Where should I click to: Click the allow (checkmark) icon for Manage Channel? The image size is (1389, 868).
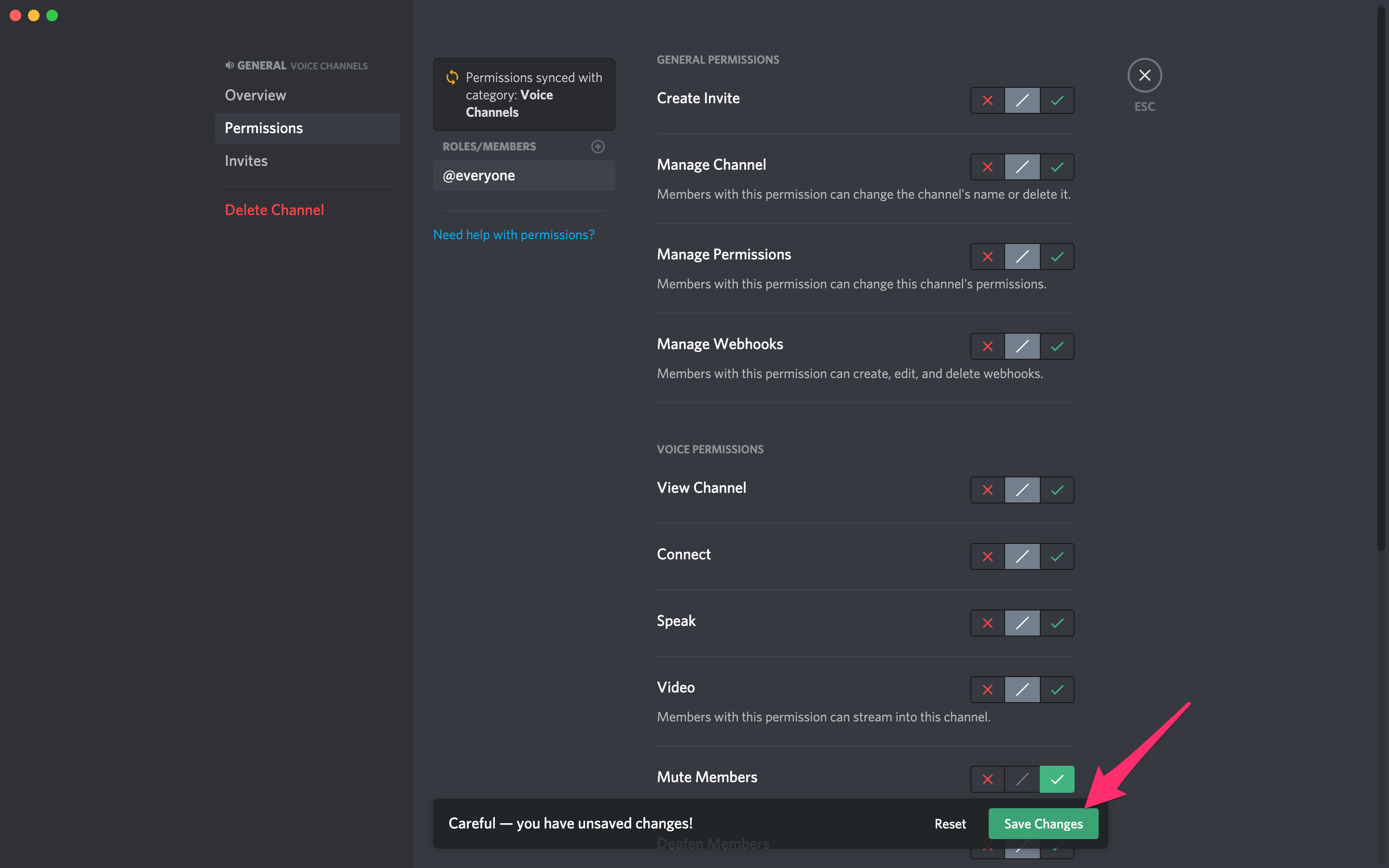[1057, 166]
